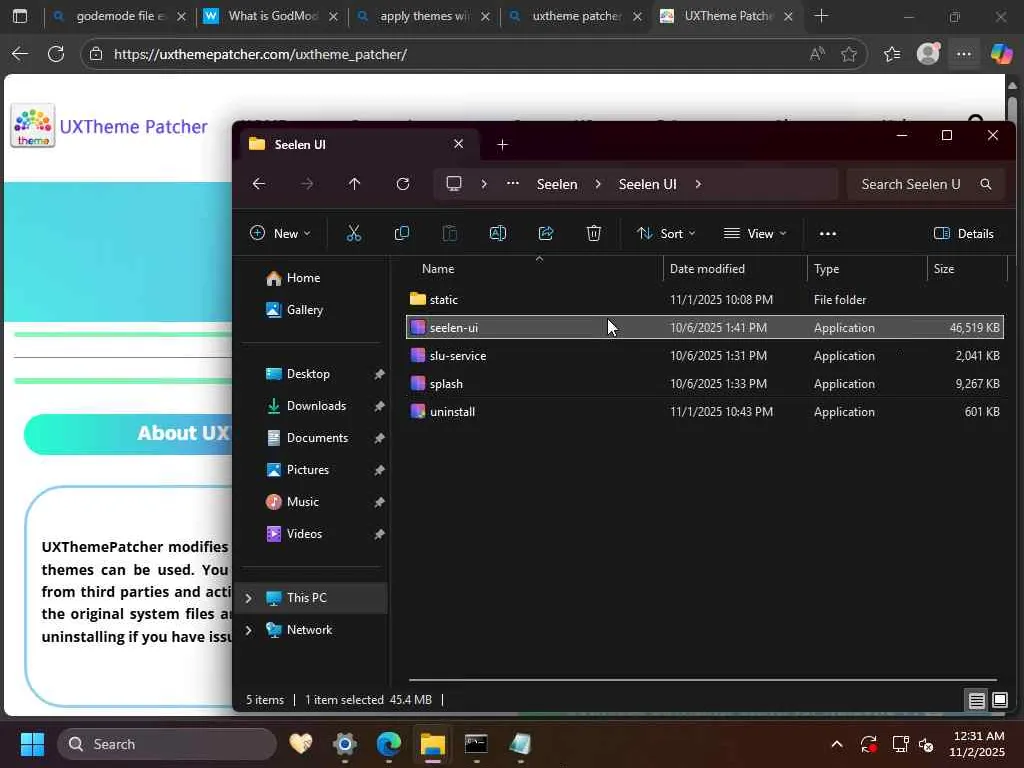Expand chevron after Seelen in address bar
The image size is (1024, 768).
coord(598,184)
